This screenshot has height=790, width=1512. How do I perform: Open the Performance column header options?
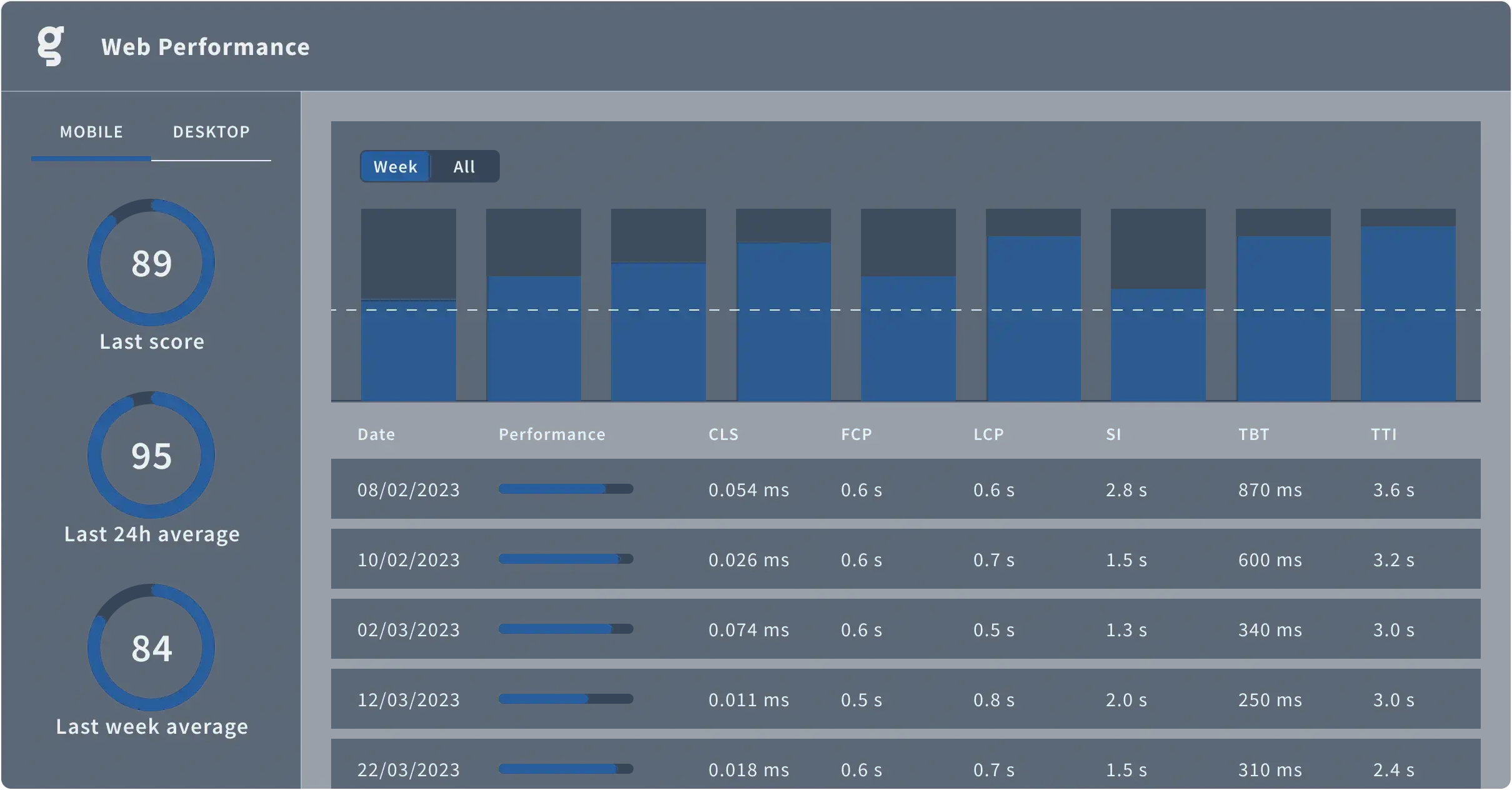click(x=551, y=434)
